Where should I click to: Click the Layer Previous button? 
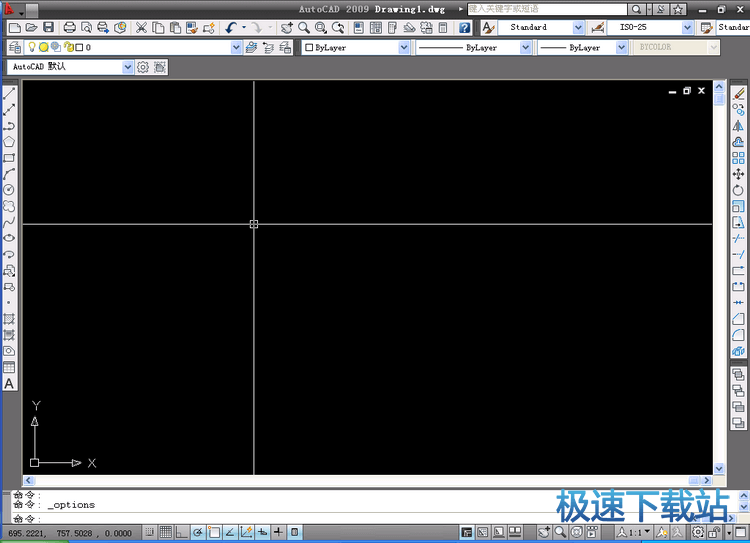[x=268, y=47]
